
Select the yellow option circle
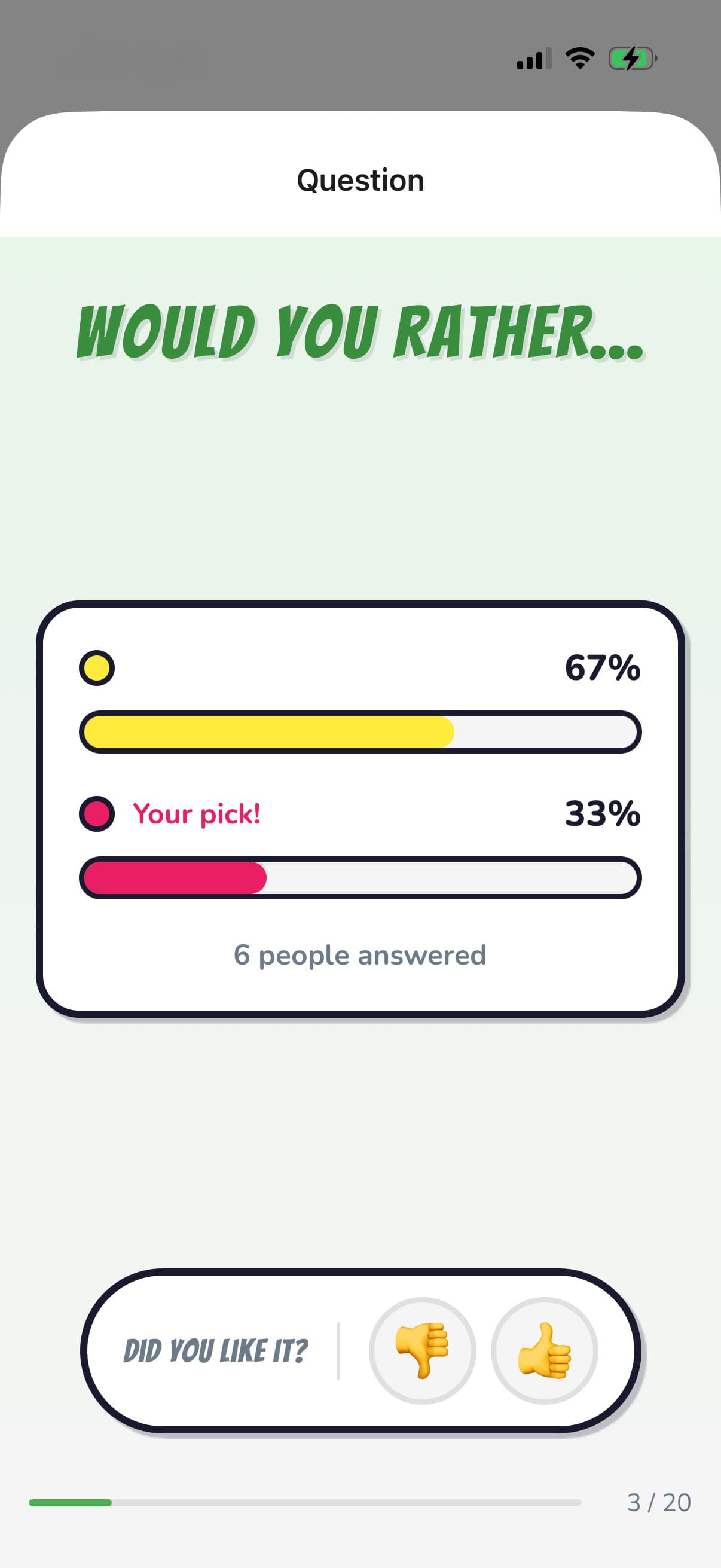[96, 667]
